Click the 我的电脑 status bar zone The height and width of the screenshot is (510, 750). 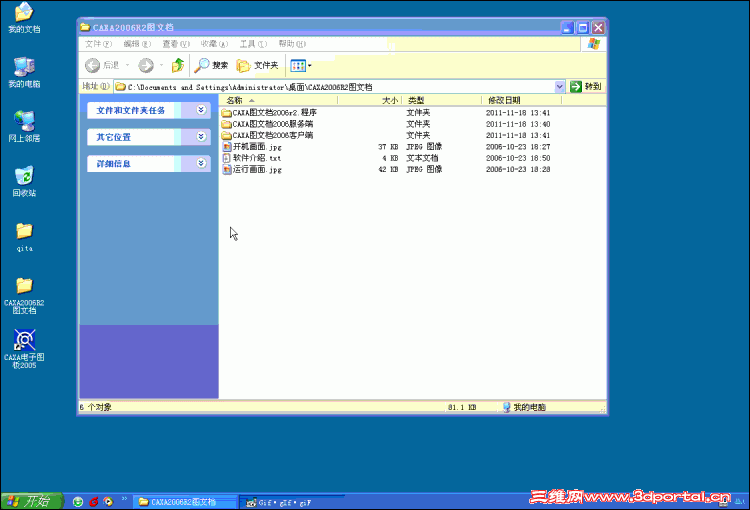pos(524,408)
